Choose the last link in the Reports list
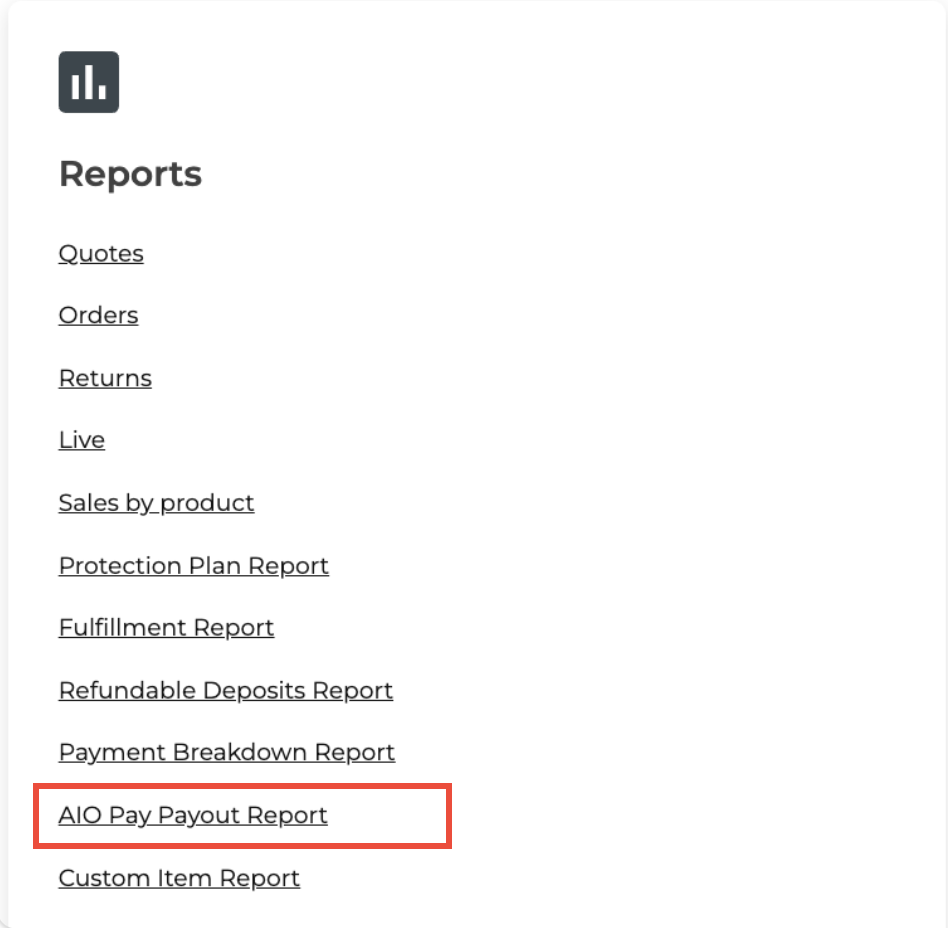This screenshot has height=928, width=948. (x=179, y=879)
